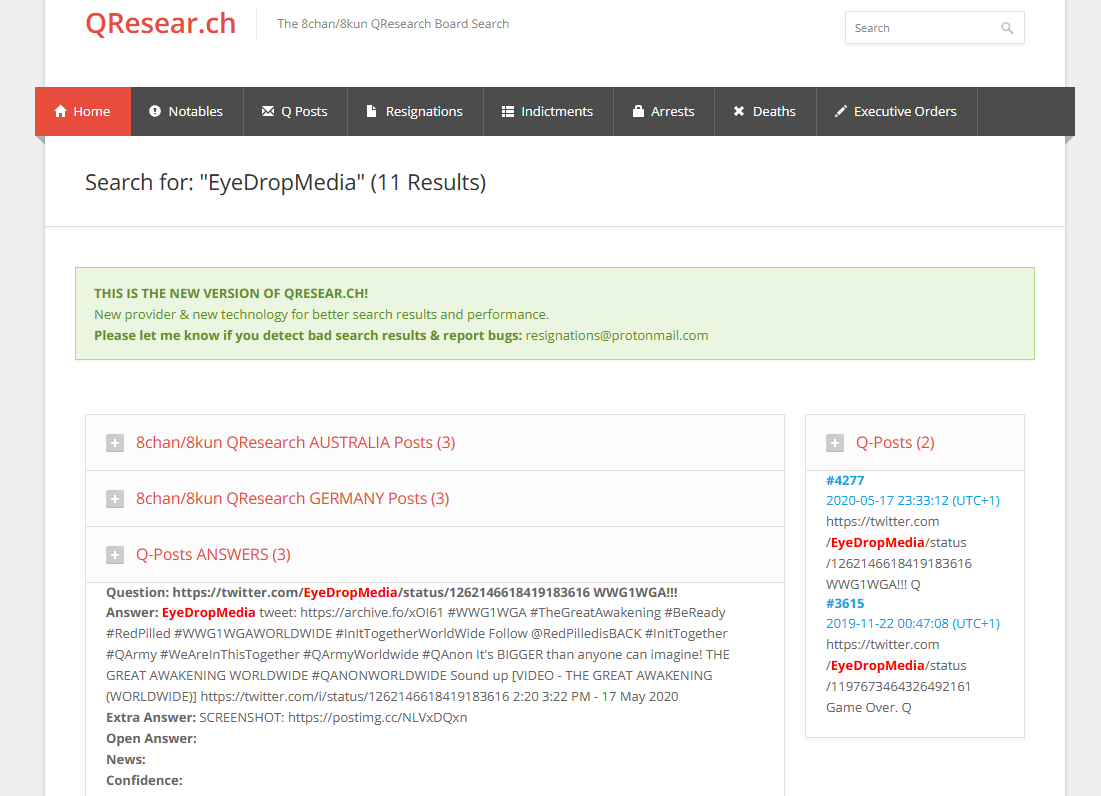Expand the GERMANY Posts section plus icon
This screenshot has width=1101, height=796.
pyautogui.click(x=115, y=499)
